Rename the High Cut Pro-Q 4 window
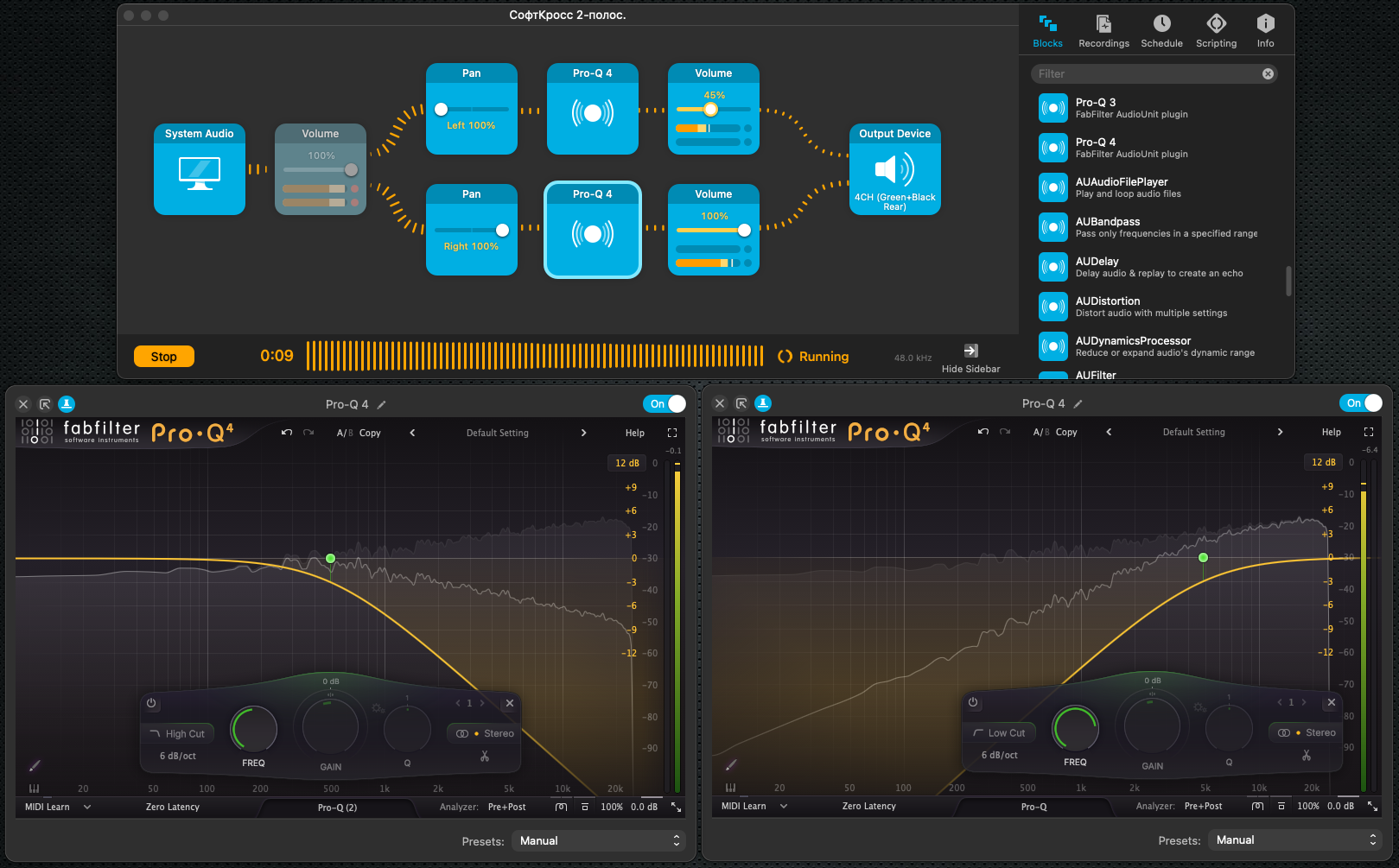 click(x=382, y=404)
